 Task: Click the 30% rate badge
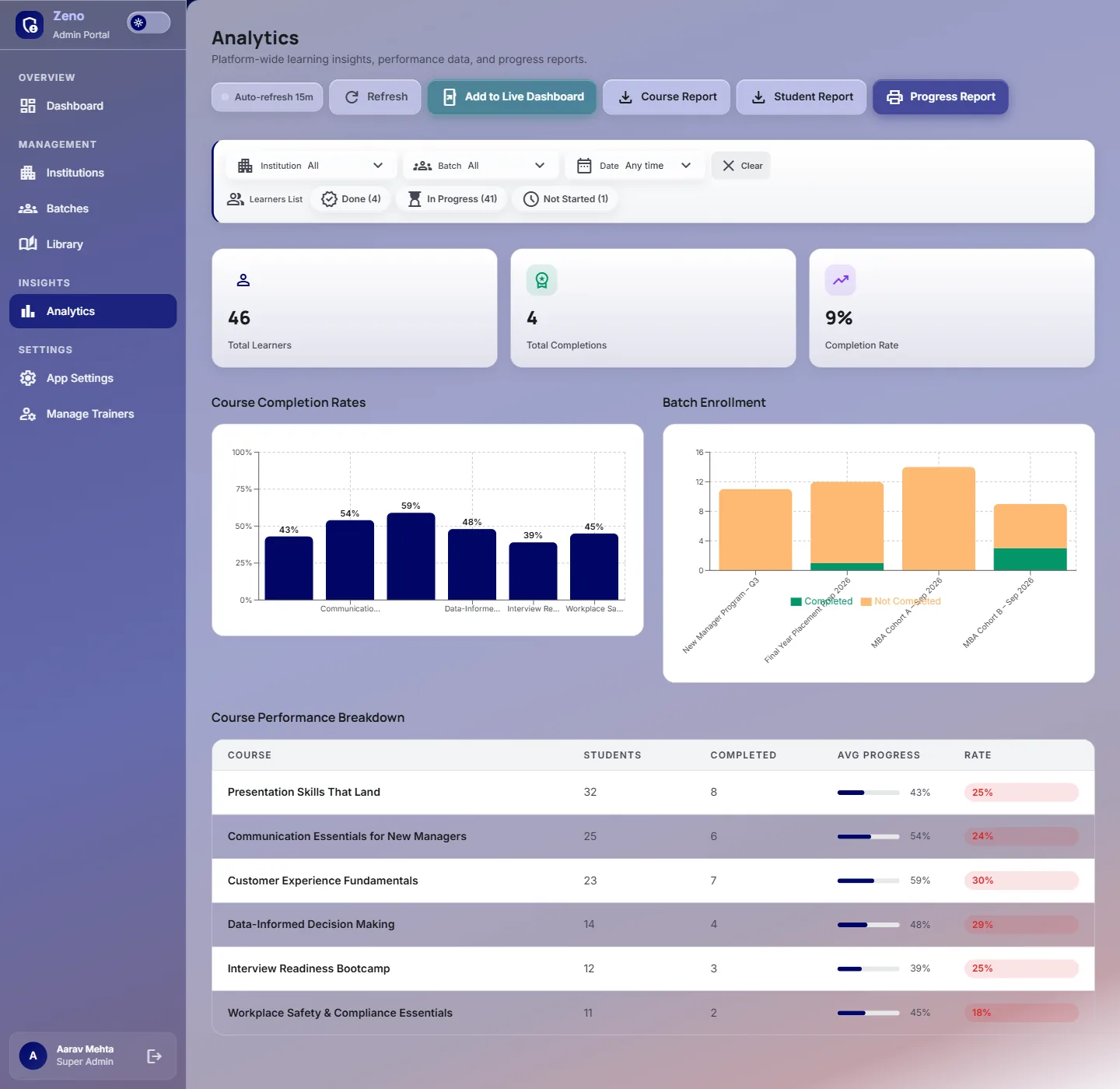click(1021, 881)
